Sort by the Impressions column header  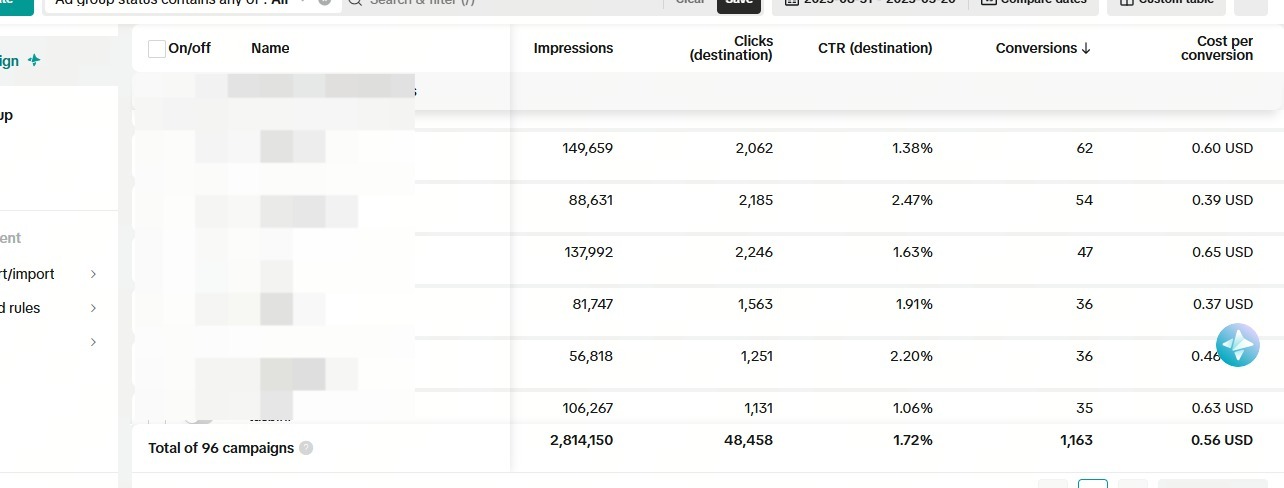573,48
